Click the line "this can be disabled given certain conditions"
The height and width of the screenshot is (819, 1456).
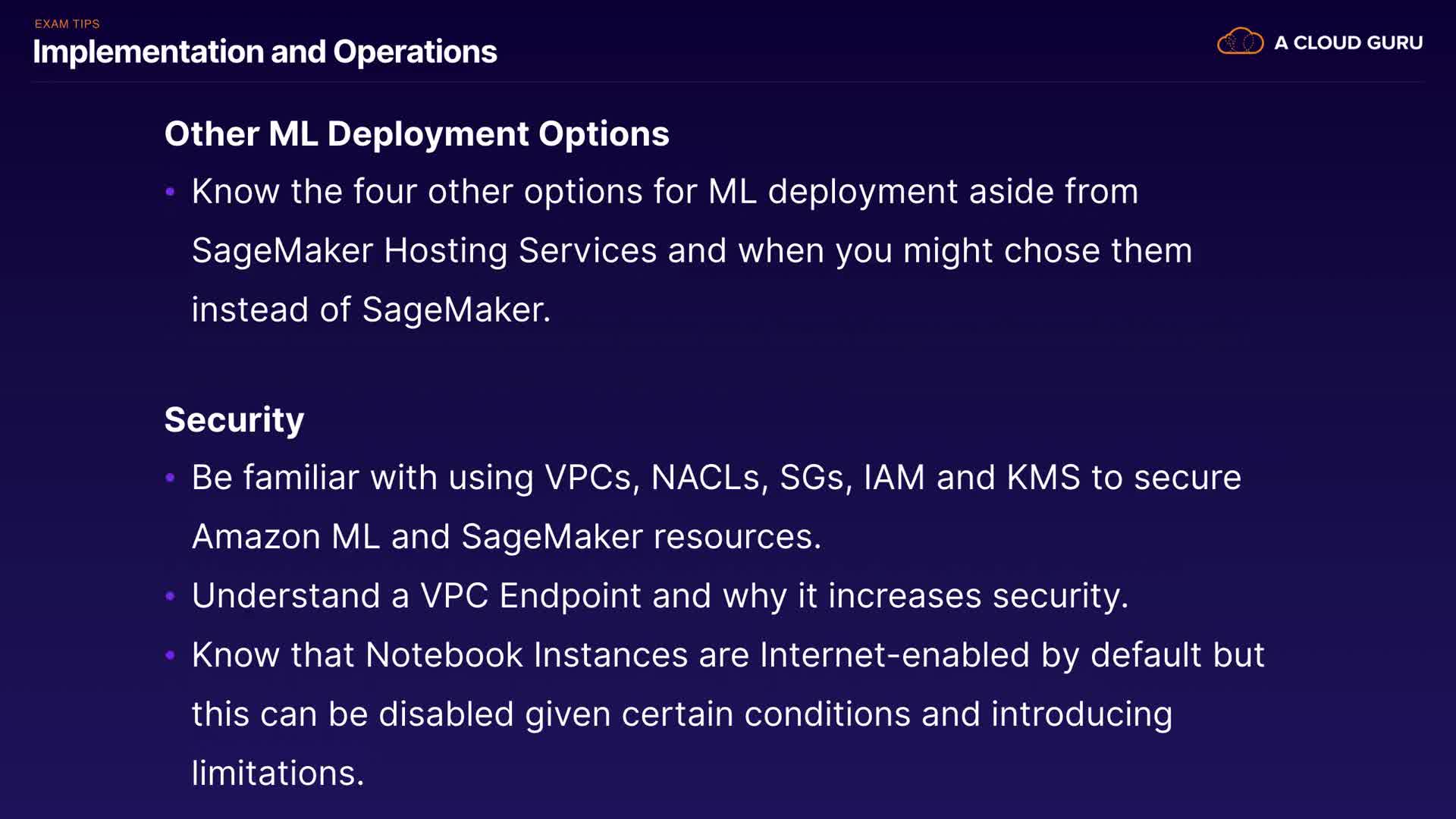point(681,714)
